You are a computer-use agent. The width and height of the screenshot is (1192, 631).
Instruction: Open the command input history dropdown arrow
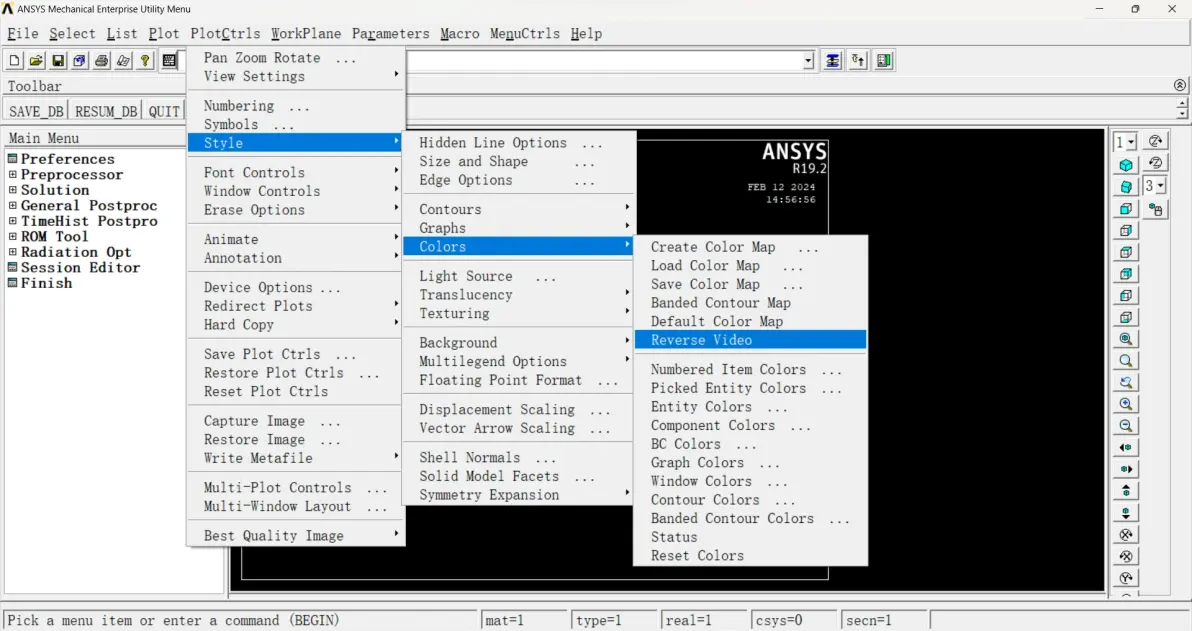tap(808, 61)
